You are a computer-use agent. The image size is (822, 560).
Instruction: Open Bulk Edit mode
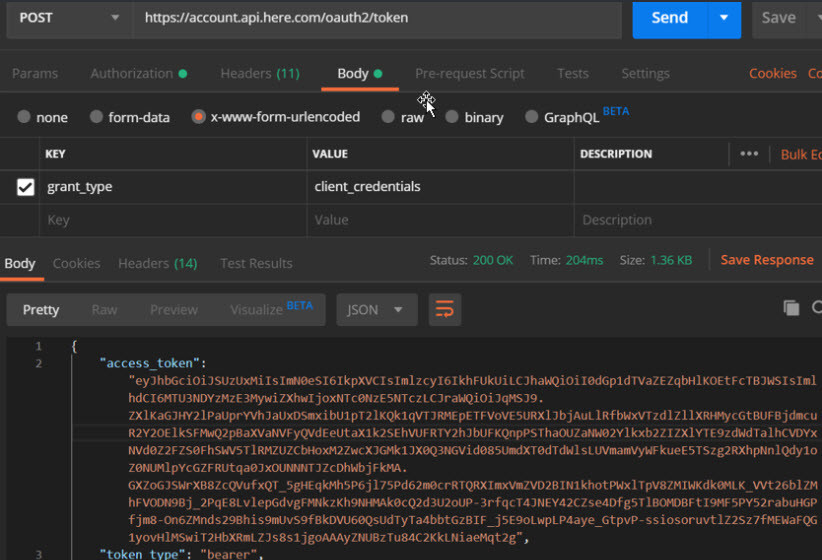(x=801, y=155)
